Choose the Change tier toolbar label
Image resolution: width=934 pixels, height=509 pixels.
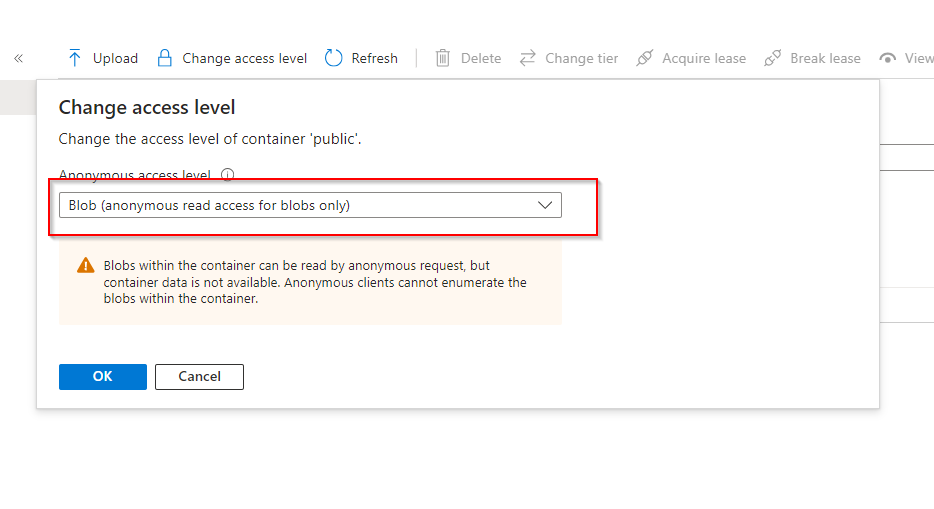[582, 58]
